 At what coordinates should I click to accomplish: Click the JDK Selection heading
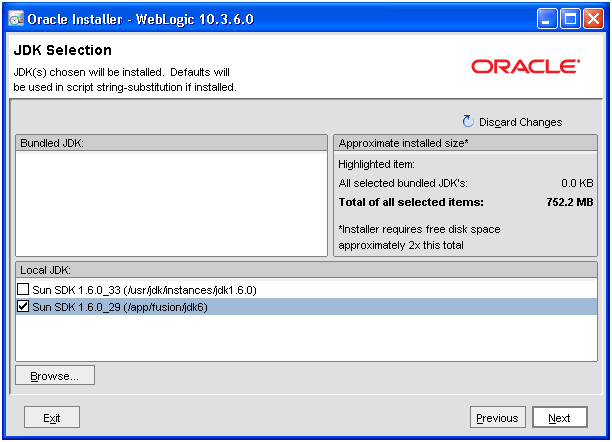[62, 50]
